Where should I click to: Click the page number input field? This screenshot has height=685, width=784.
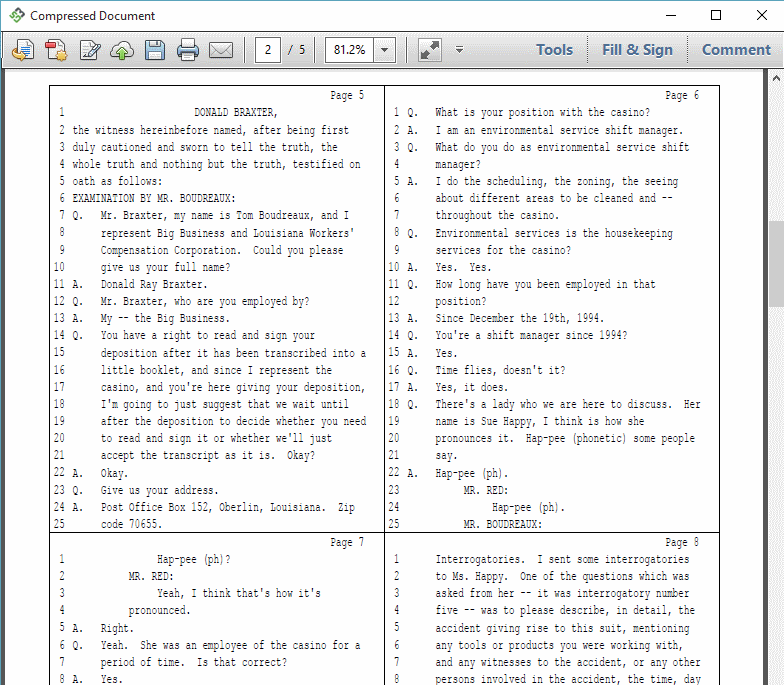coord(268,50)
